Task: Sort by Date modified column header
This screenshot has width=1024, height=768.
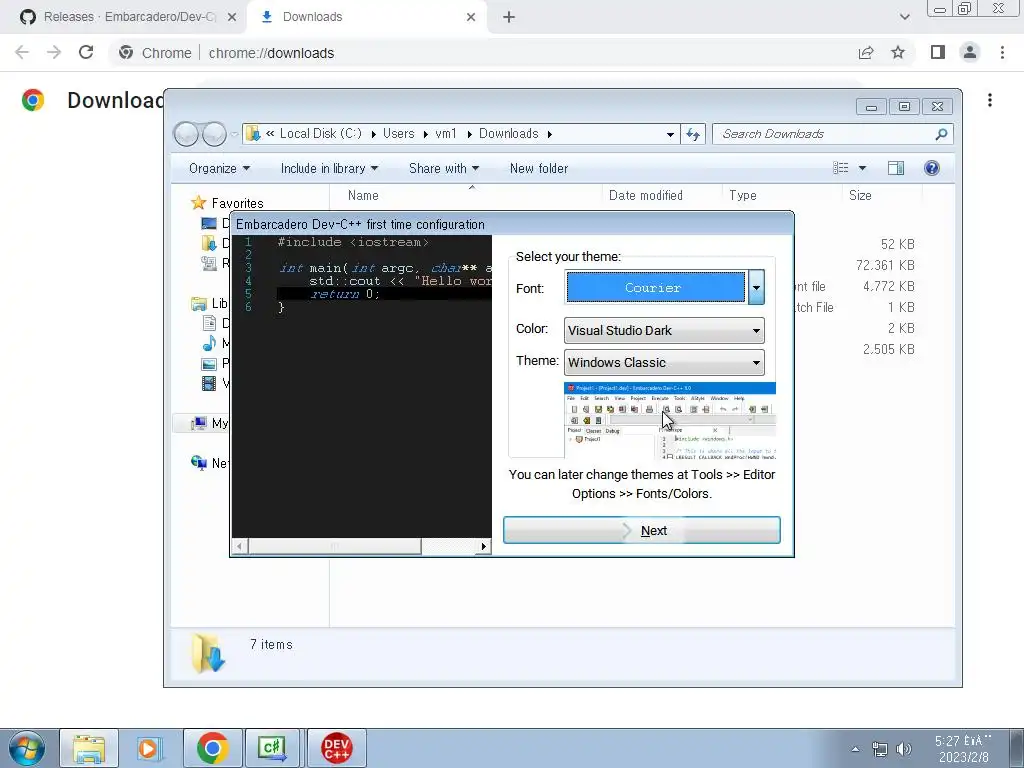Action: [646, 195]
